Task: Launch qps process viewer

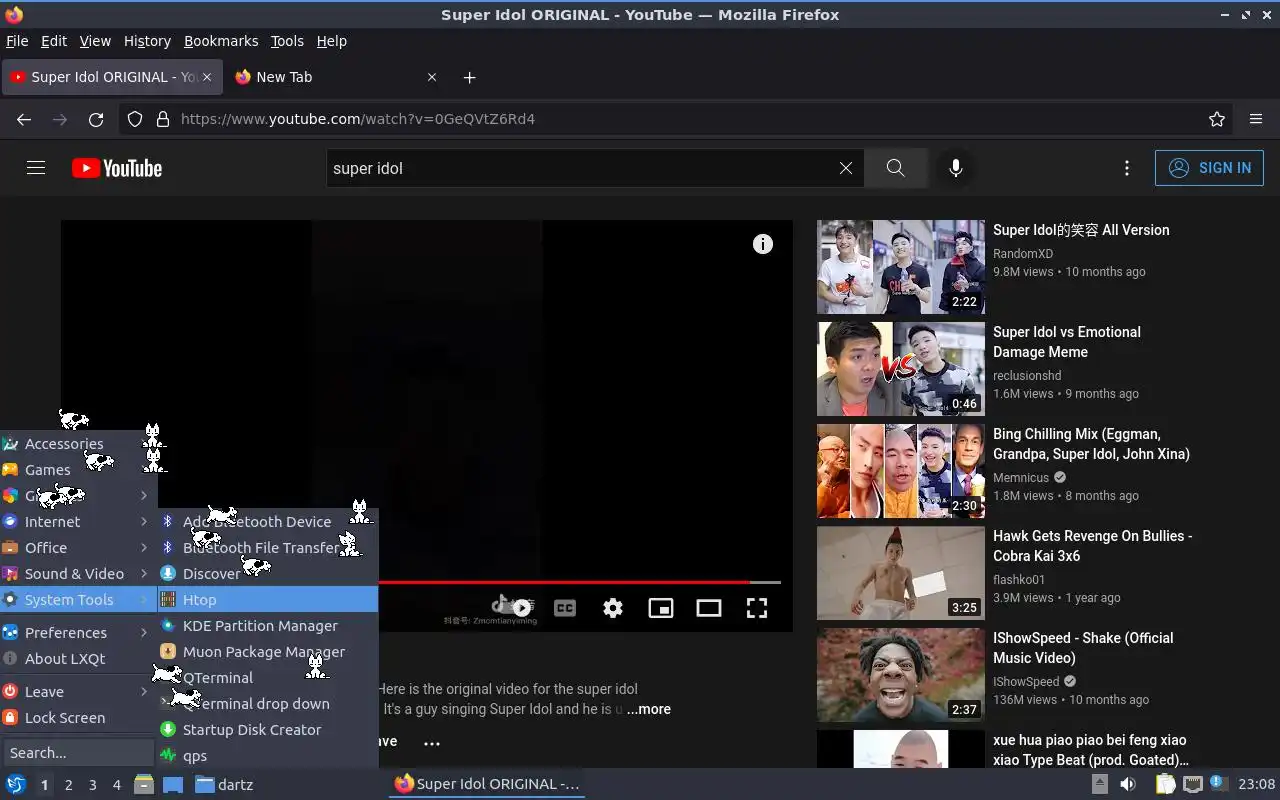Action: point(268,755)
